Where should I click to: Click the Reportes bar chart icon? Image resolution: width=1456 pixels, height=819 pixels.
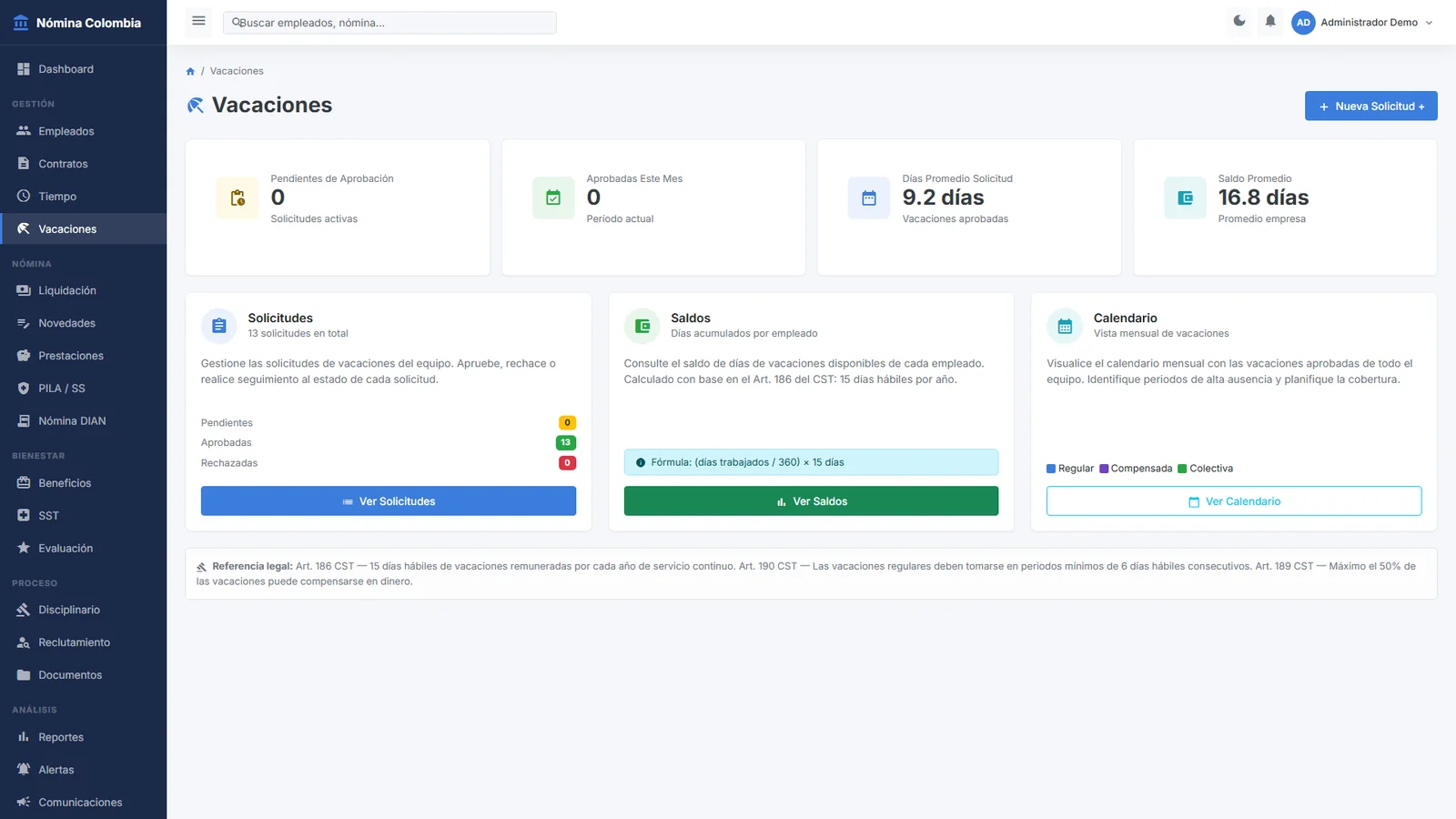pyautogui.click(x=24, y=737)
